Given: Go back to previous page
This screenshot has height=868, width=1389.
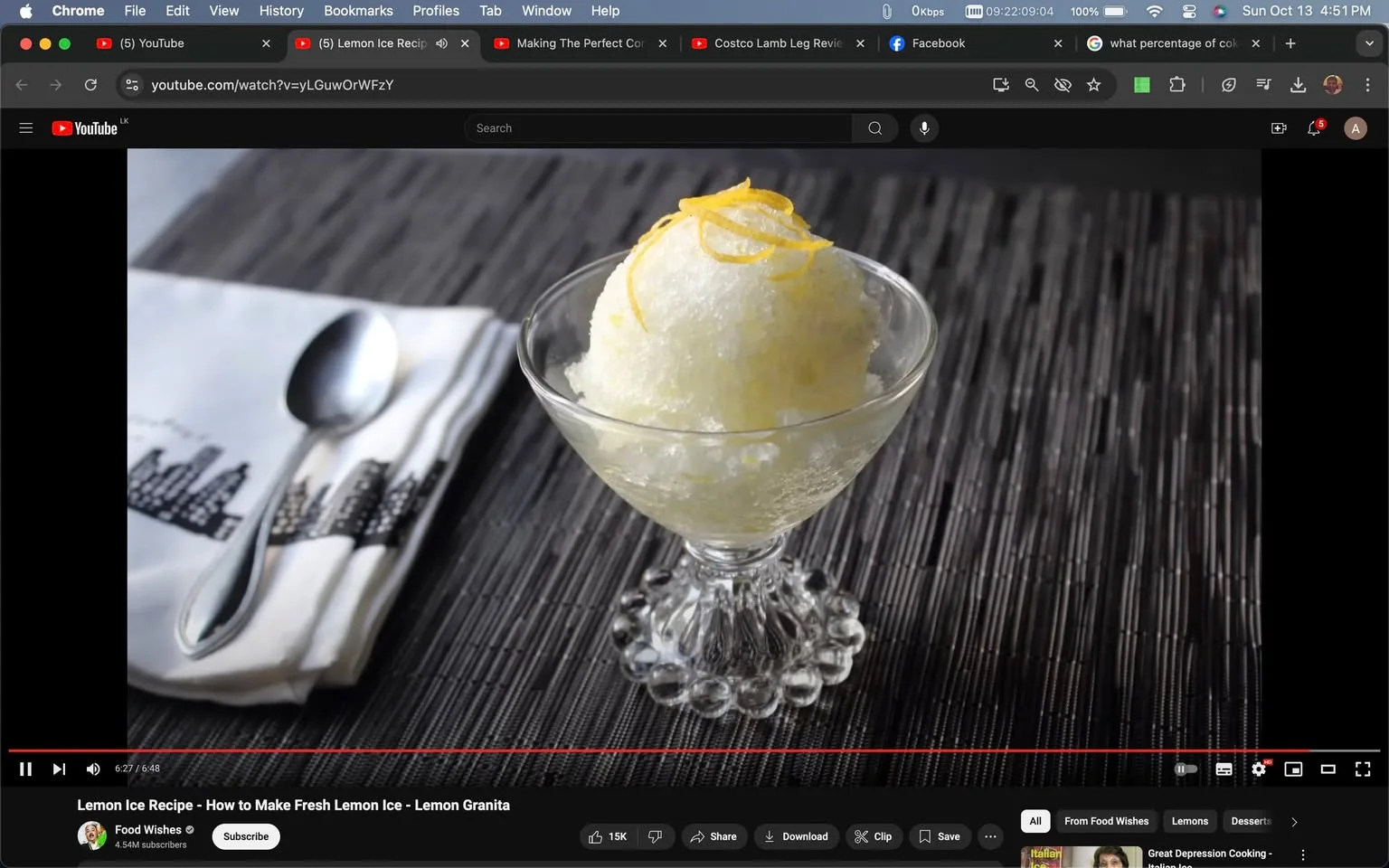Looking at the screenshot, I should 22,85.
